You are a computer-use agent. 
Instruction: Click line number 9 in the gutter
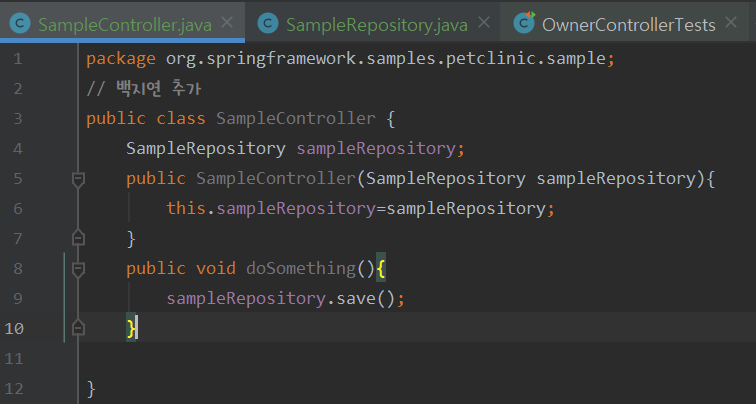coord(18,298)
